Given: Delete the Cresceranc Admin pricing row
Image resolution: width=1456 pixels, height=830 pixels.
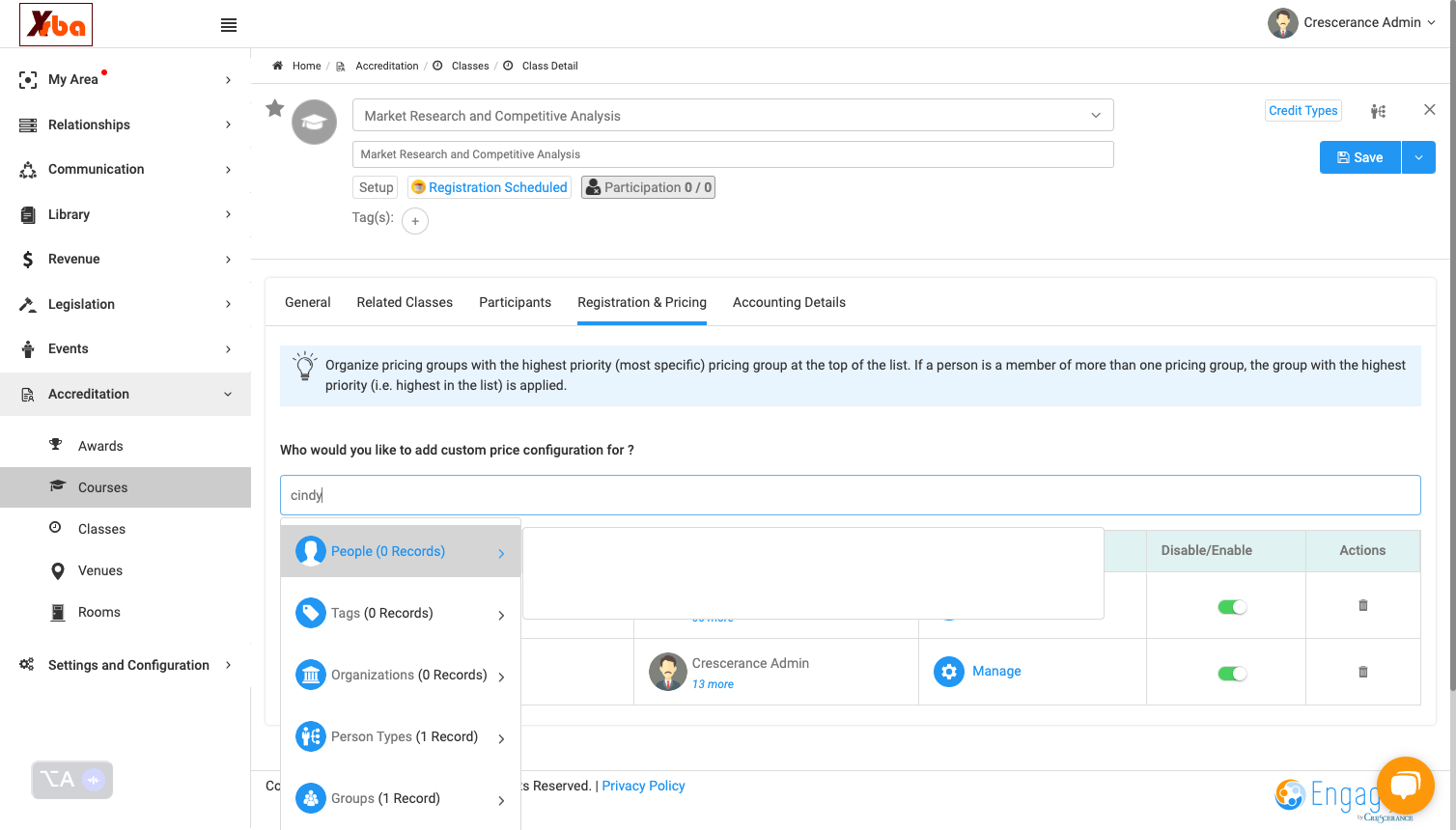Looking at the screenshot, I should coord(1363,672).
